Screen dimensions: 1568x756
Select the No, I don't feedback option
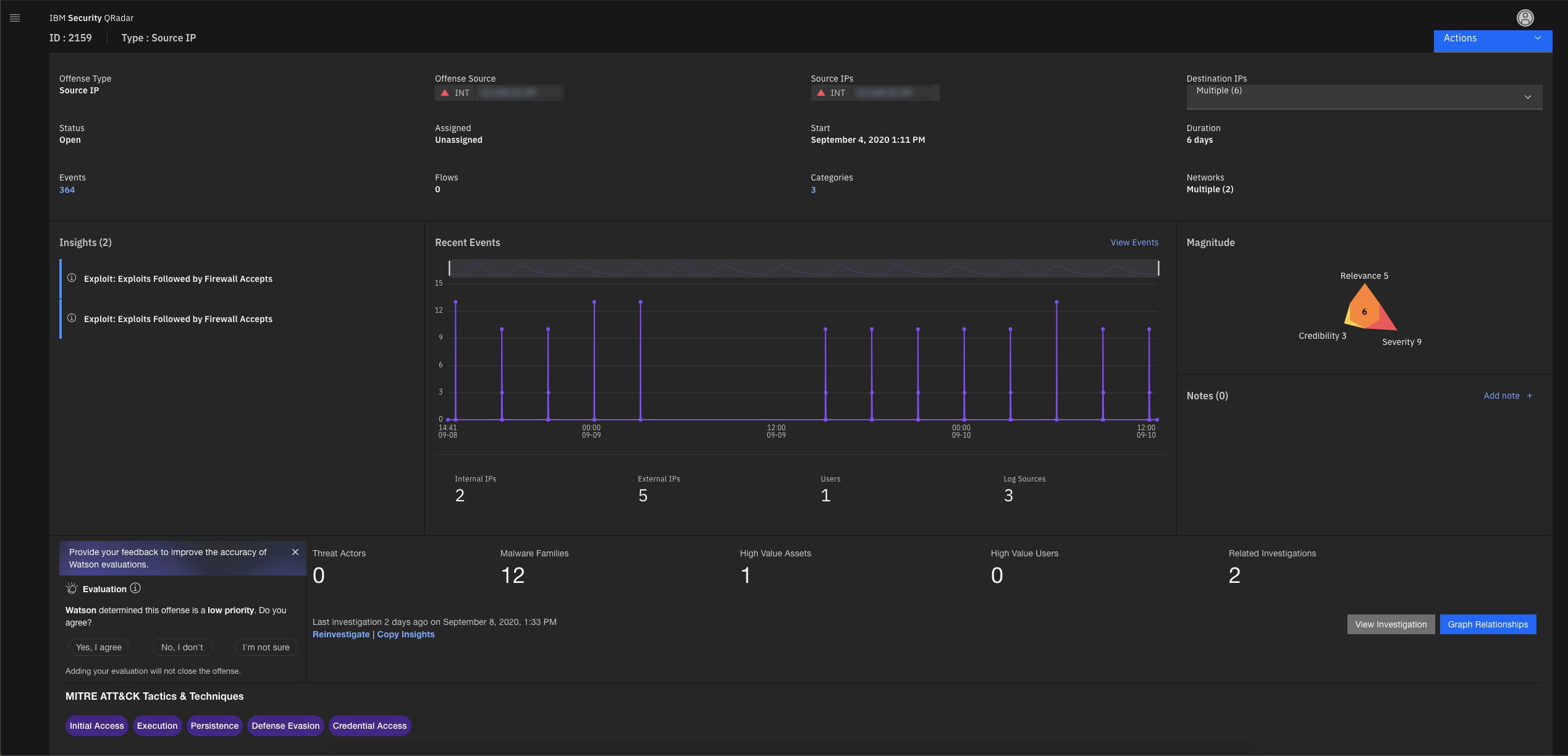182,647
